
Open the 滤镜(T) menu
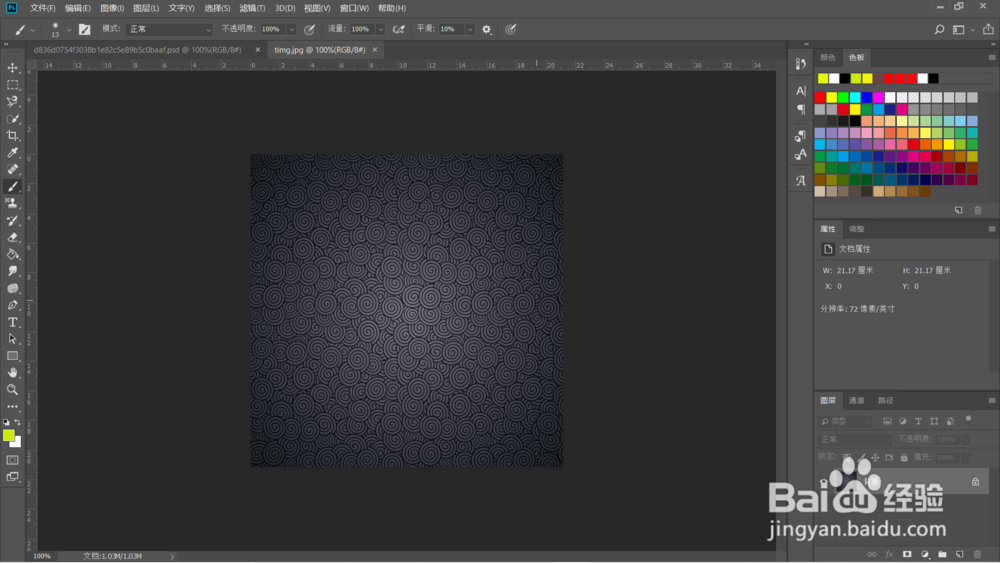tap(252, 8)
